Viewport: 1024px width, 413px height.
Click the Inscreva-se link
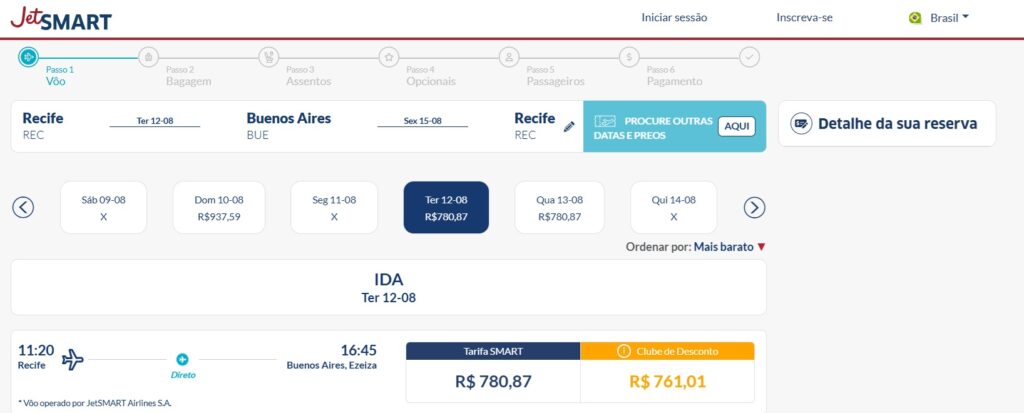pyautogui.click(x=804, y=18)
